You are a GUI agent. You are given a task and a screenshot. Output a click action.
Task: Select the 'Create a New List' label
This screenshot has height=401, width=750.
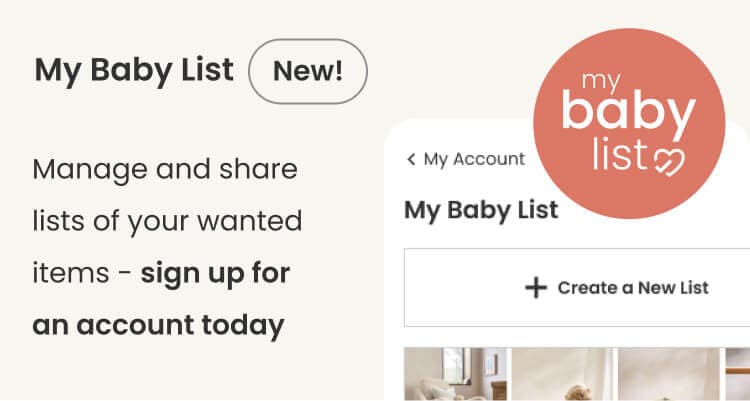coord(632,288)
